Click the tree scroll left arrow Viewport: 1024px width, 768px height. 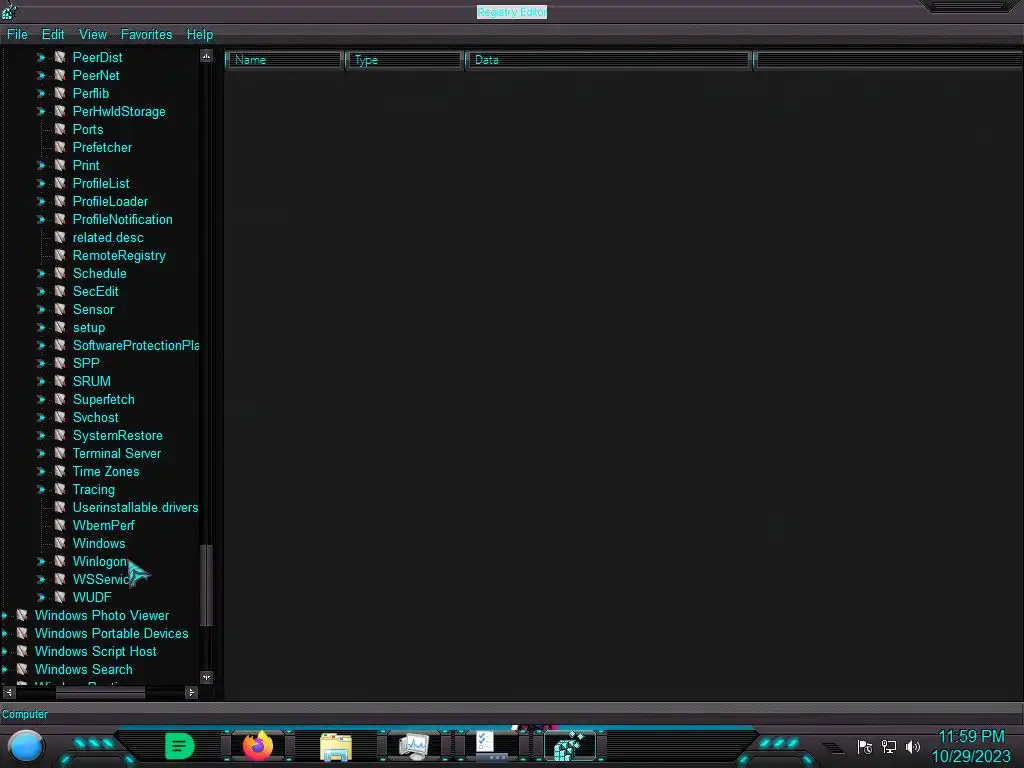point(8,692)
